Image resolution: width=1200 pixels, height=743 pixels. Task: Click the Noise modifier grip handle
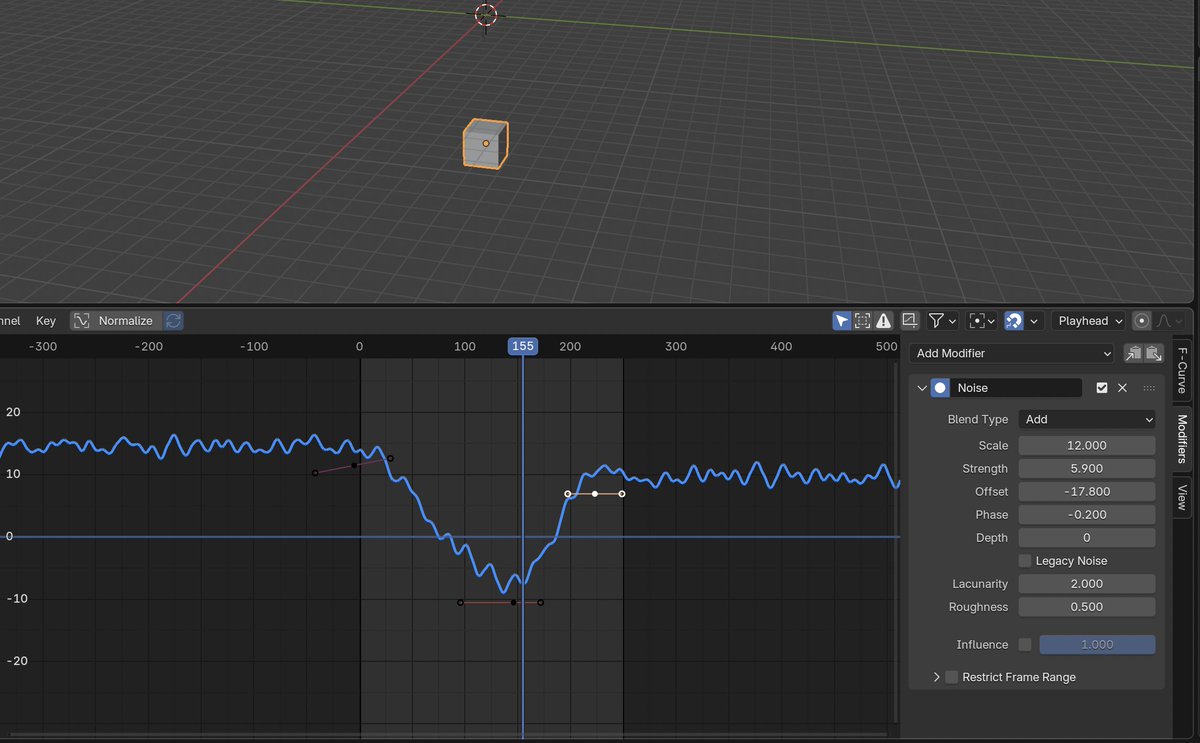1148,388
